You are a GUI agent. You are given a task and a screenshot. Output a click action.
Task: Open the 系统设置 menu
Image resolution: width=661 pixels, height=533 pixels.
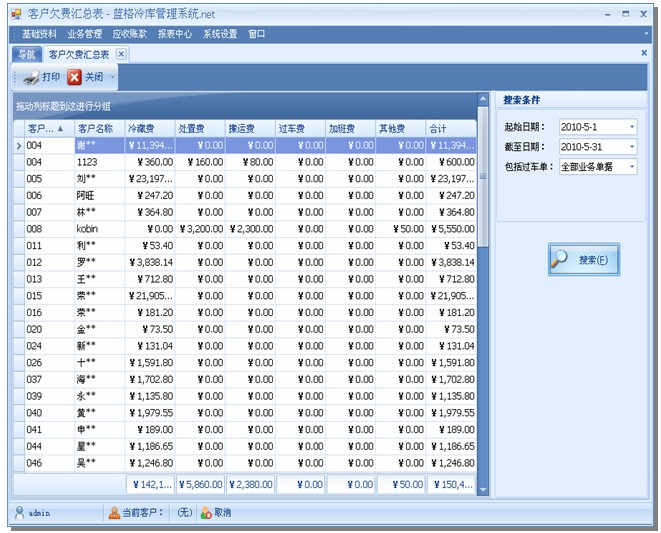pos(220,34)
